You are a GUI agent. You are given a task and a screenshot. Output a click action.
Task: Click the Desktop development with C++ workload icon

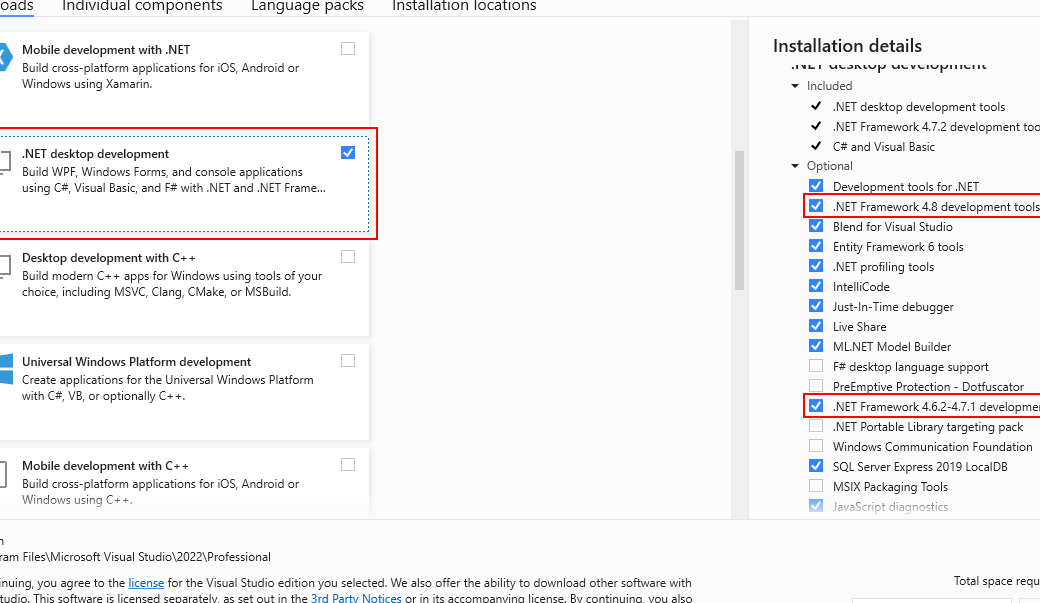(x=5, y=265)
